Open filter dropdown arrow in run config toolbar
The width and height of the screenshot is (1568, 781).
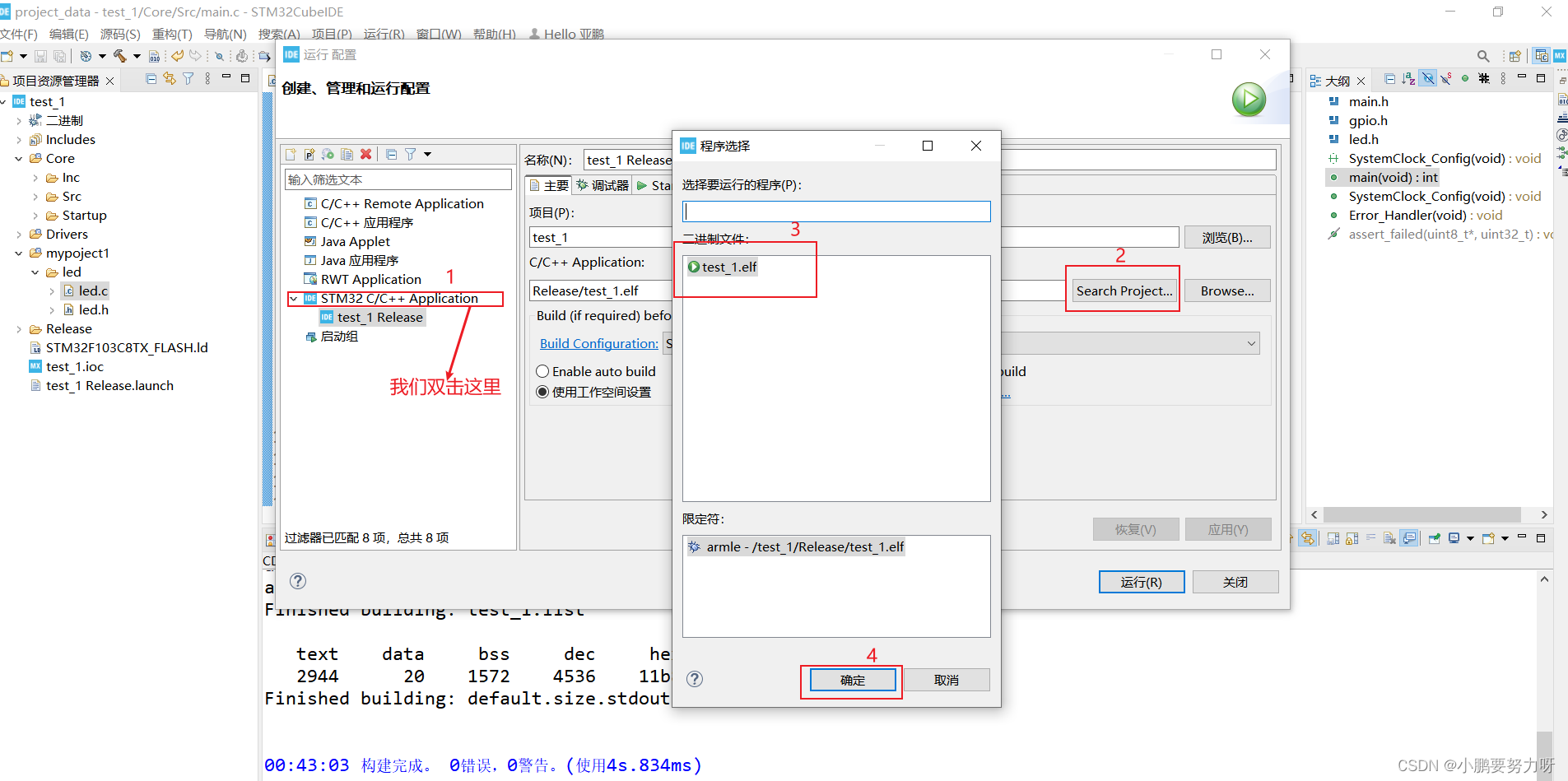(x=427, y=154)
